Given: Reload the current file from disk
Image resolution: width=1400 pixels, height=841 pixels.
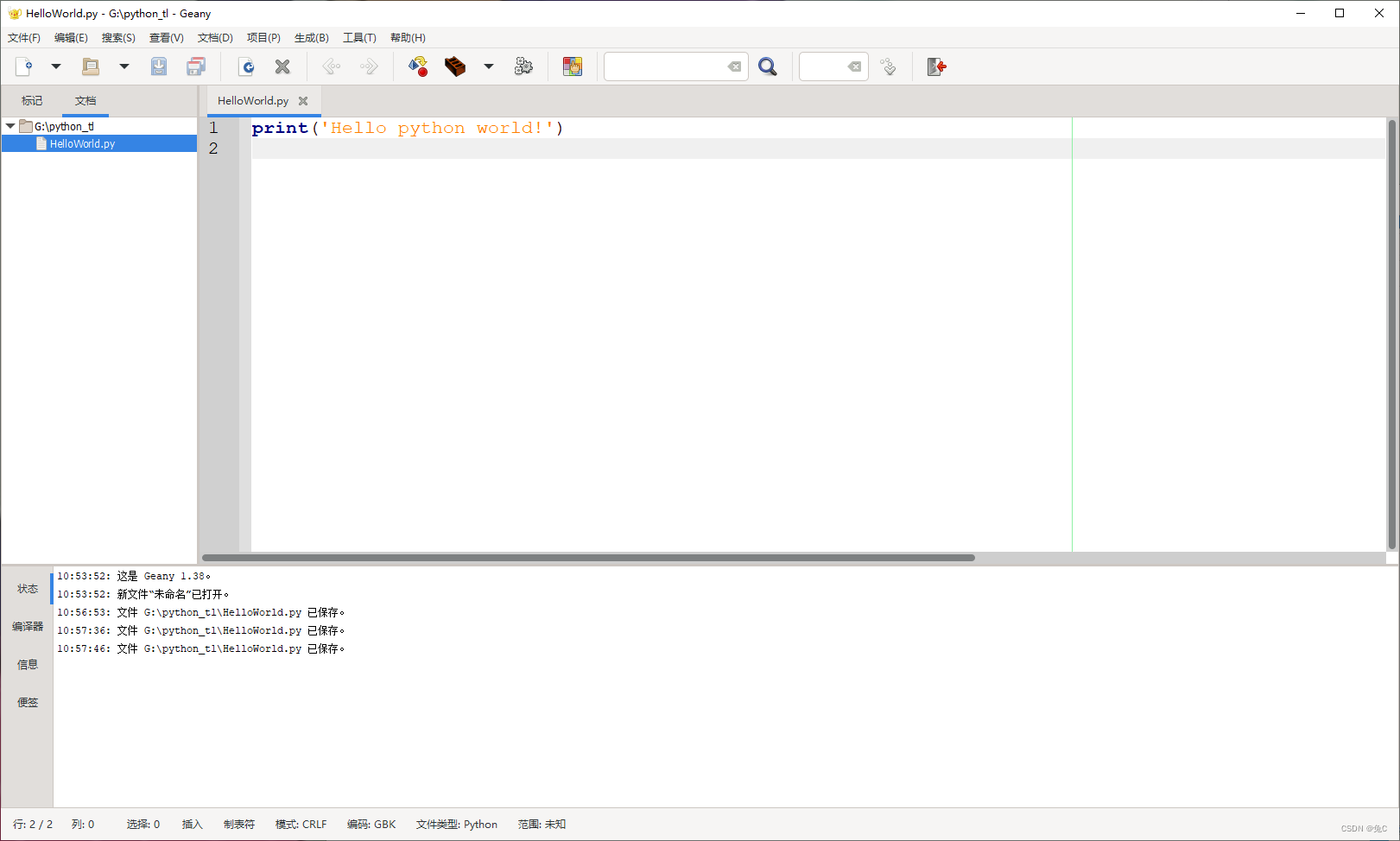Looking at the screenshot, I should click(246, 66).
